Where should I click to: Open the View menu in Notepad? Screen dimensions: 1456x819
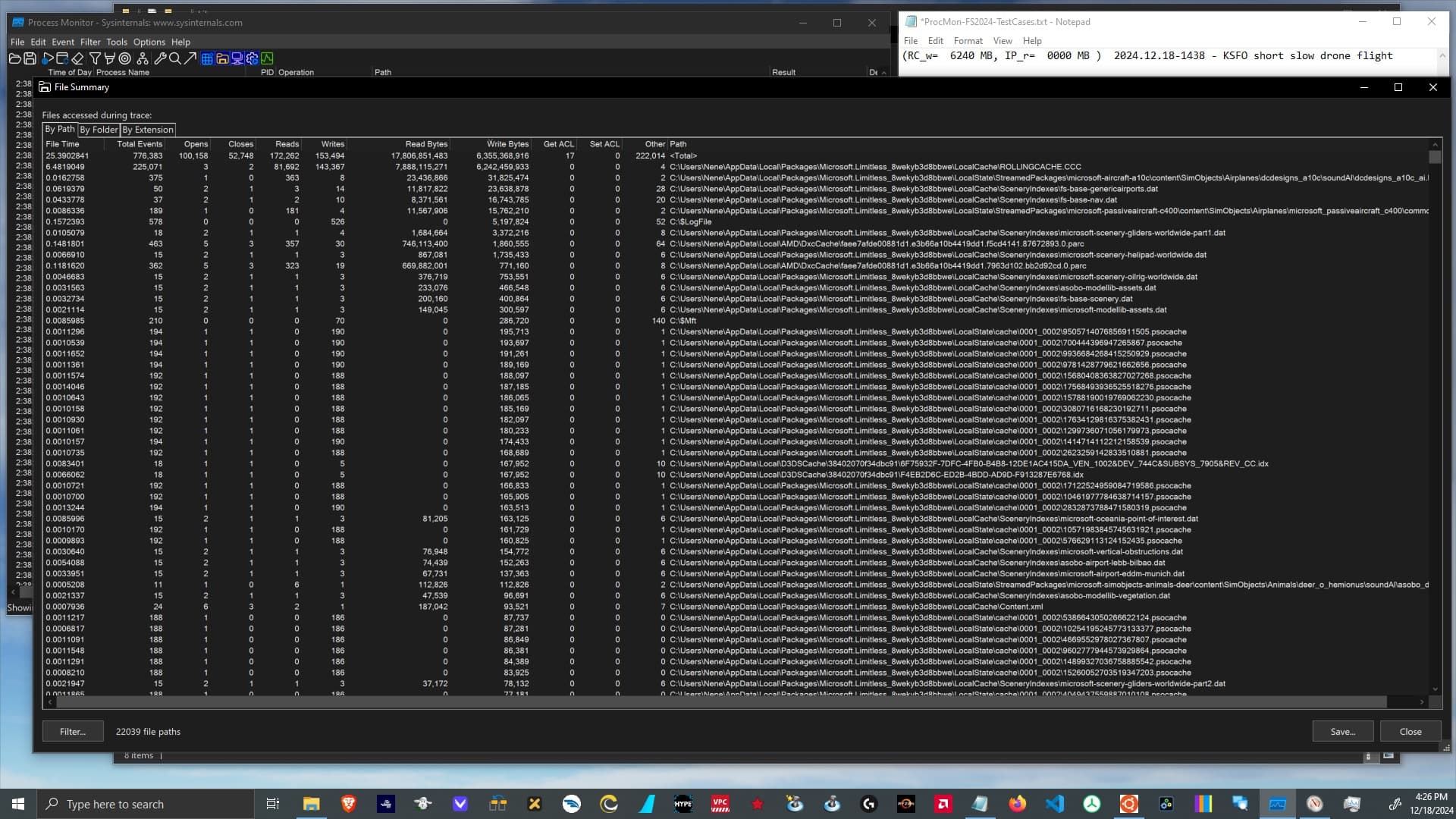point(1003,41)
